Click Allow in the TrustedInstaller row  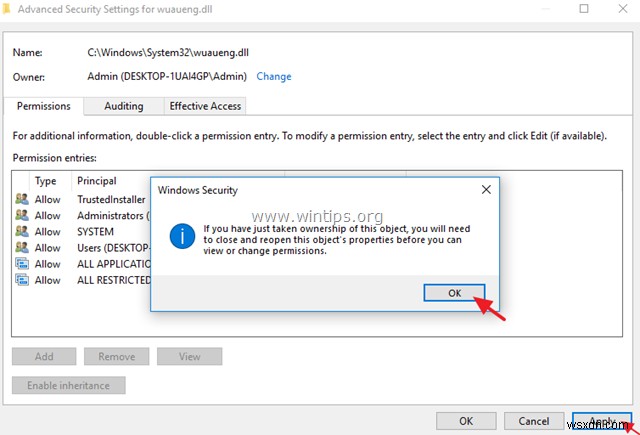(47, 199)
